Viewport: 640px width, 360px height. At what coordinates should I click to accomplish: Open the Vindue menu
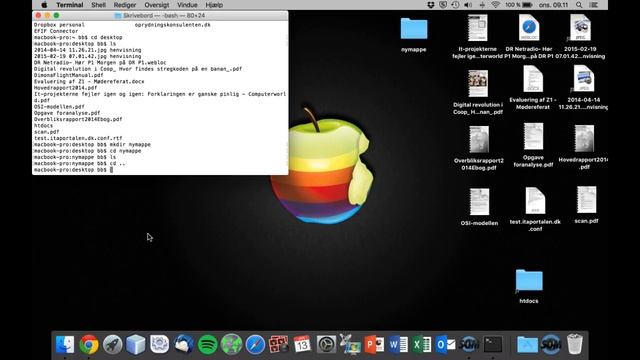coord(187,5)
